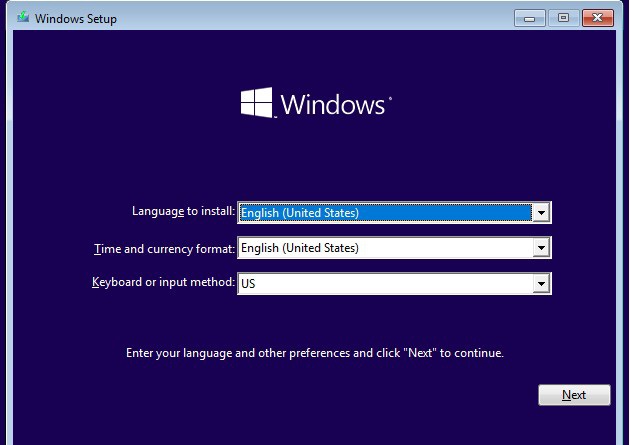Click the "Windows Setup" title text

[76, 19]
